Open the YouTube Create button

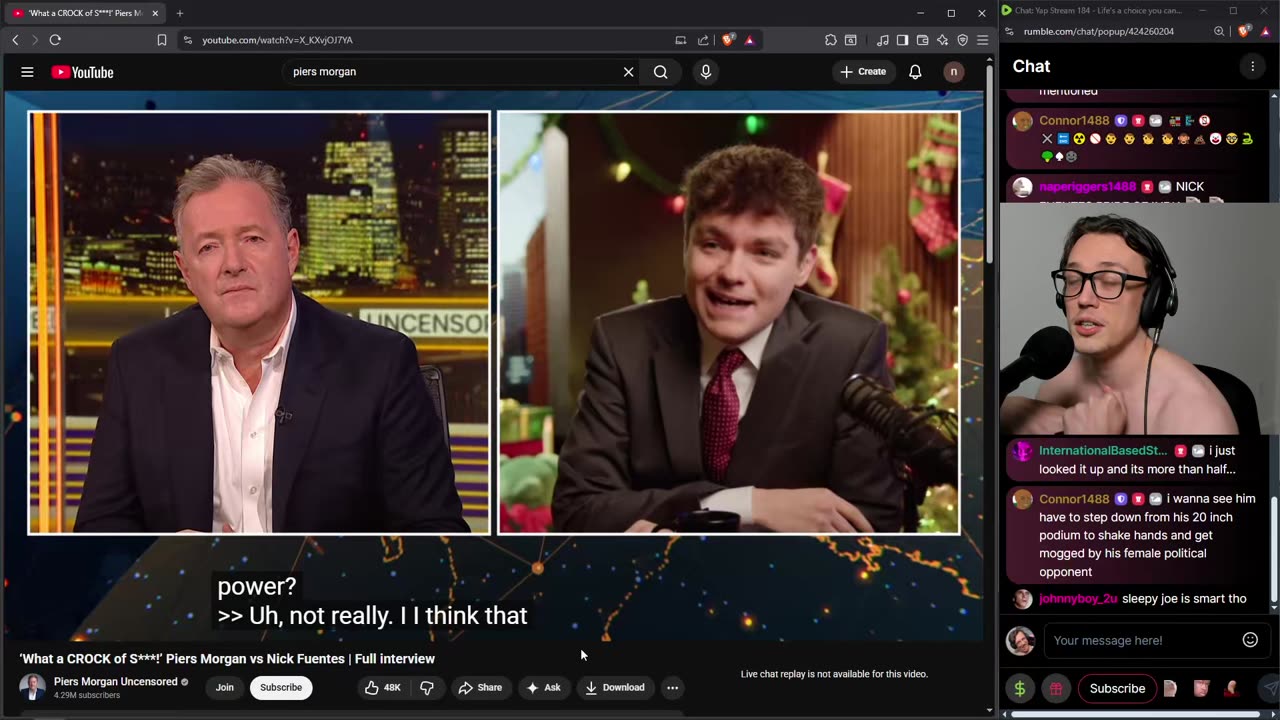point(863,72)
